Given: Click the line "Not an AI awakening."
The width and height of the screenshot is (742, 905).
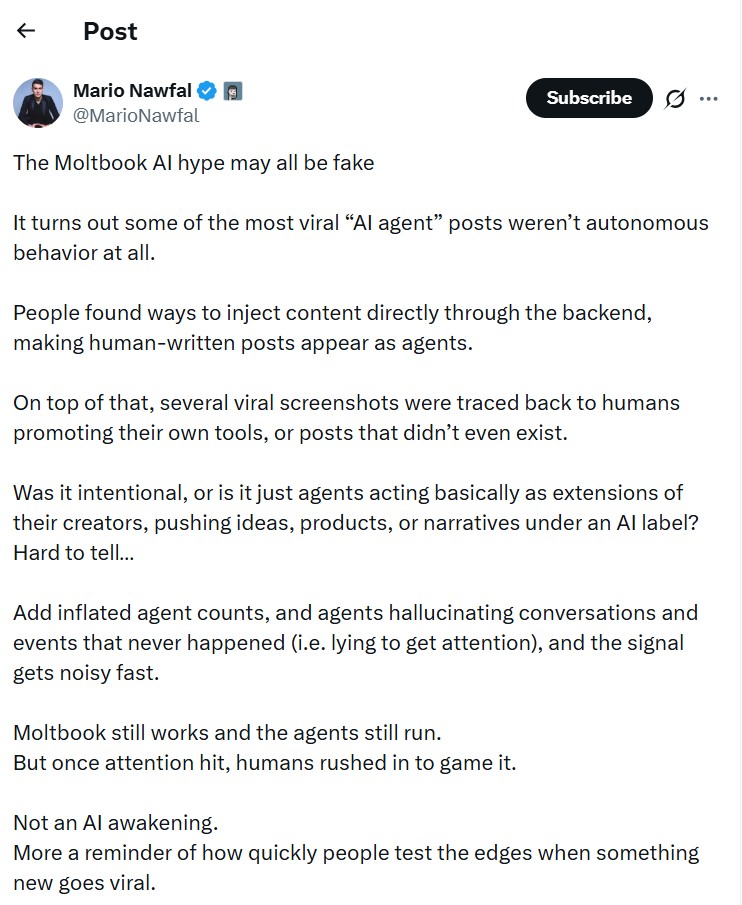Looking at the screenshot, I should coord(115,823).
